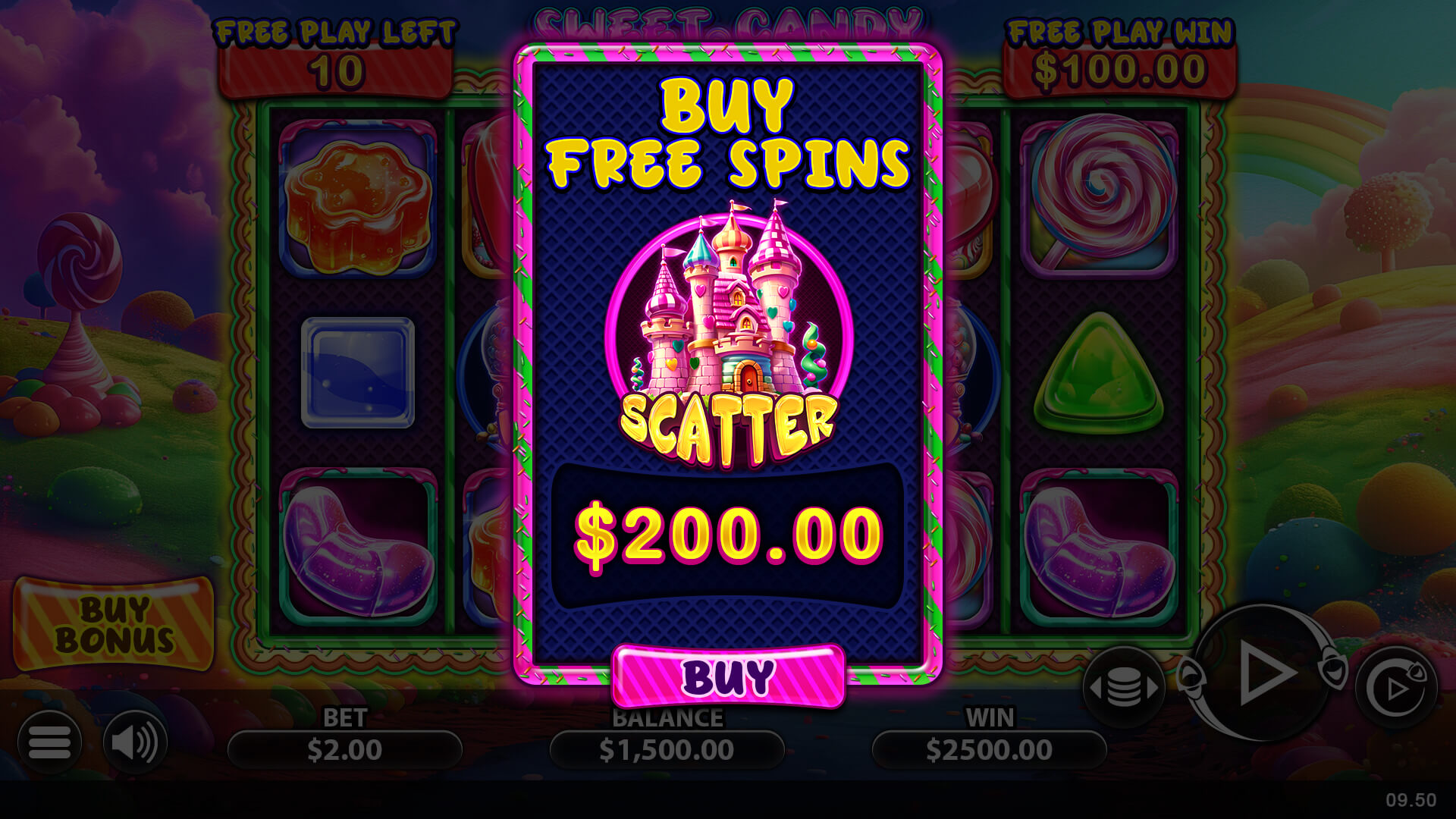Click the pink BUY button
1456x819 pixels.
click(x=728, y=676)
